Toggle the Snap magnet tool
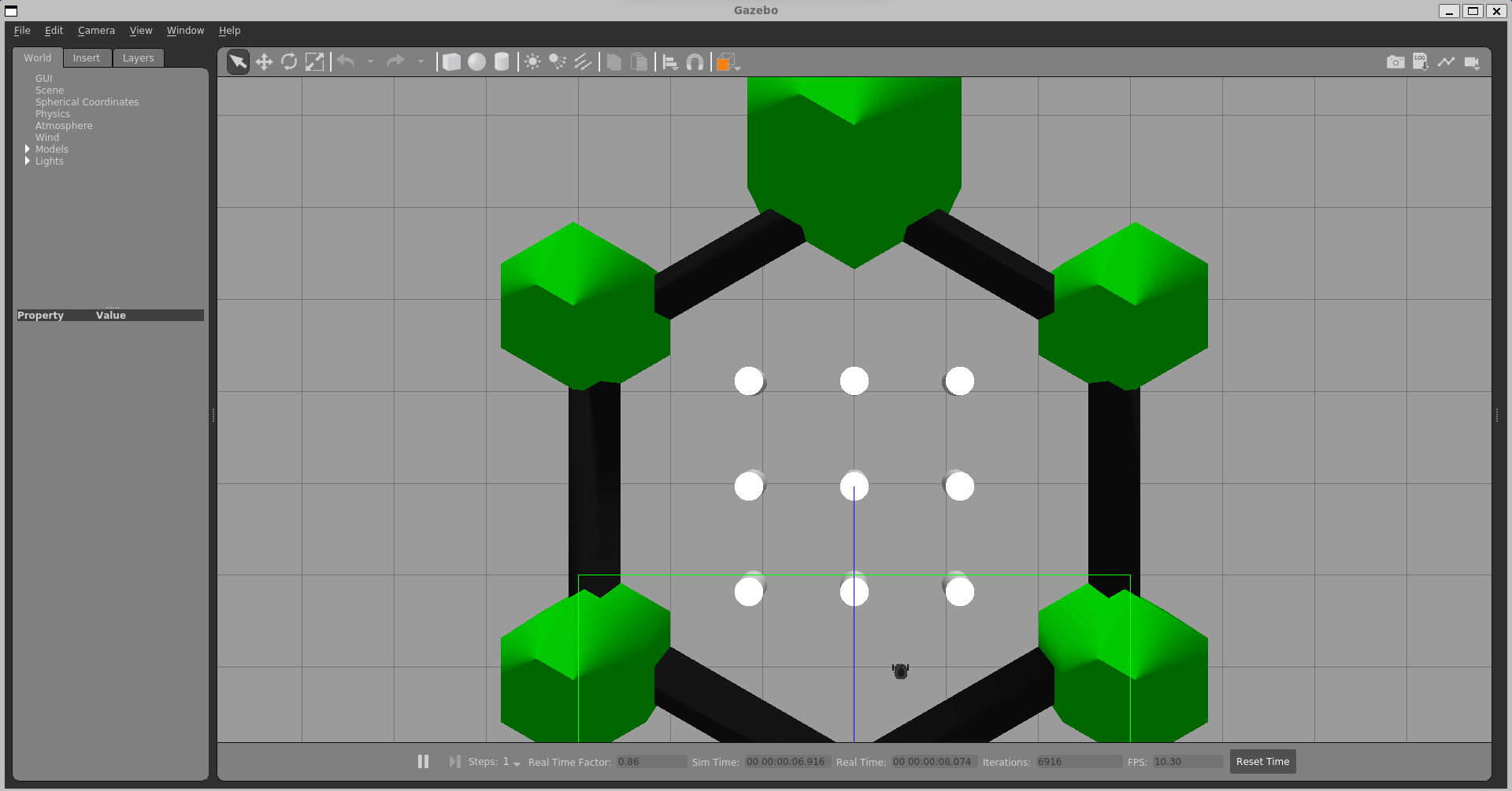This screenshot has width=1512, height=791. coord(695,62)
